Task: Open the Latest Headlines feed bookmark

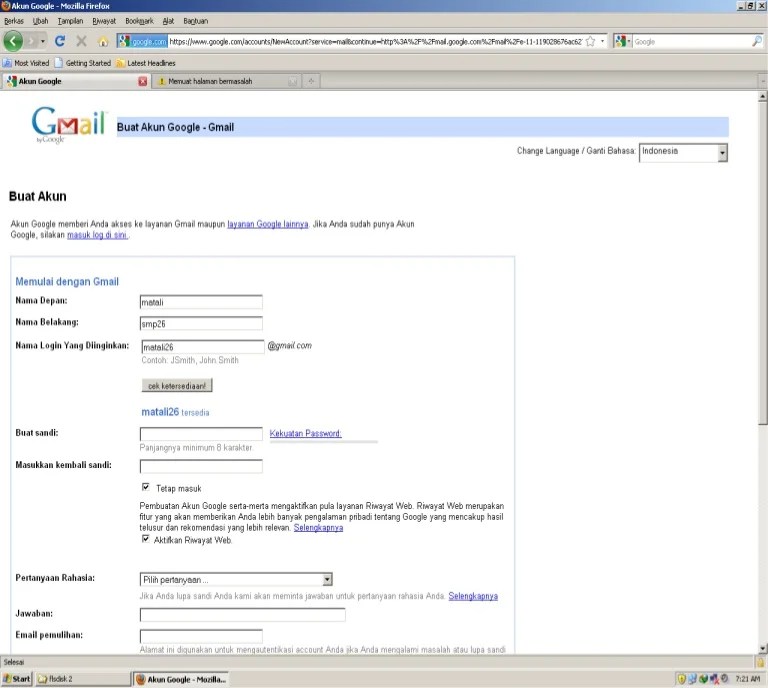Action: tap(145, 63)
